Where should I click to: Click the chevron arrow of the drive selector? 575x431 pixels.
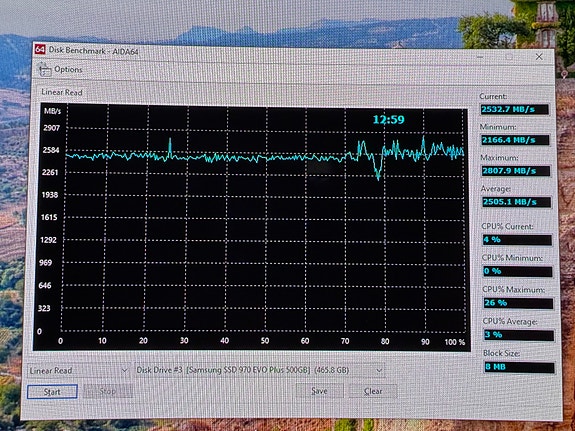[379, 370]
